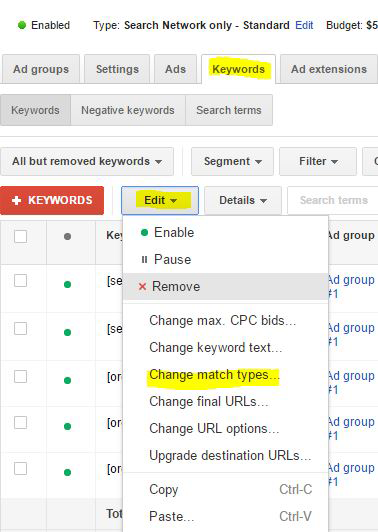
Task: Collapse the Edit dropdown menu
Action: 160,201
